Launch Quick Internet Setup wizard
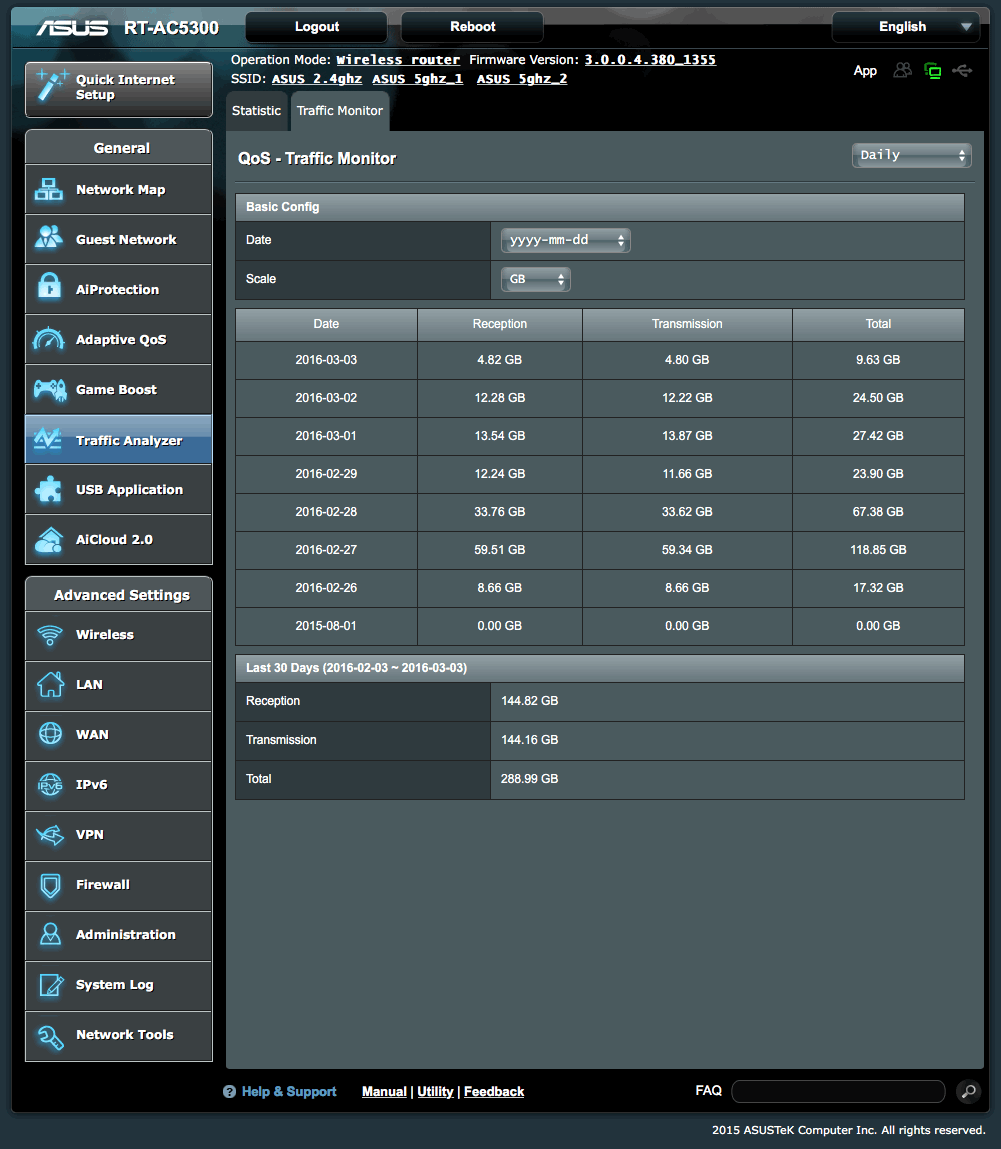 point(118,88)
